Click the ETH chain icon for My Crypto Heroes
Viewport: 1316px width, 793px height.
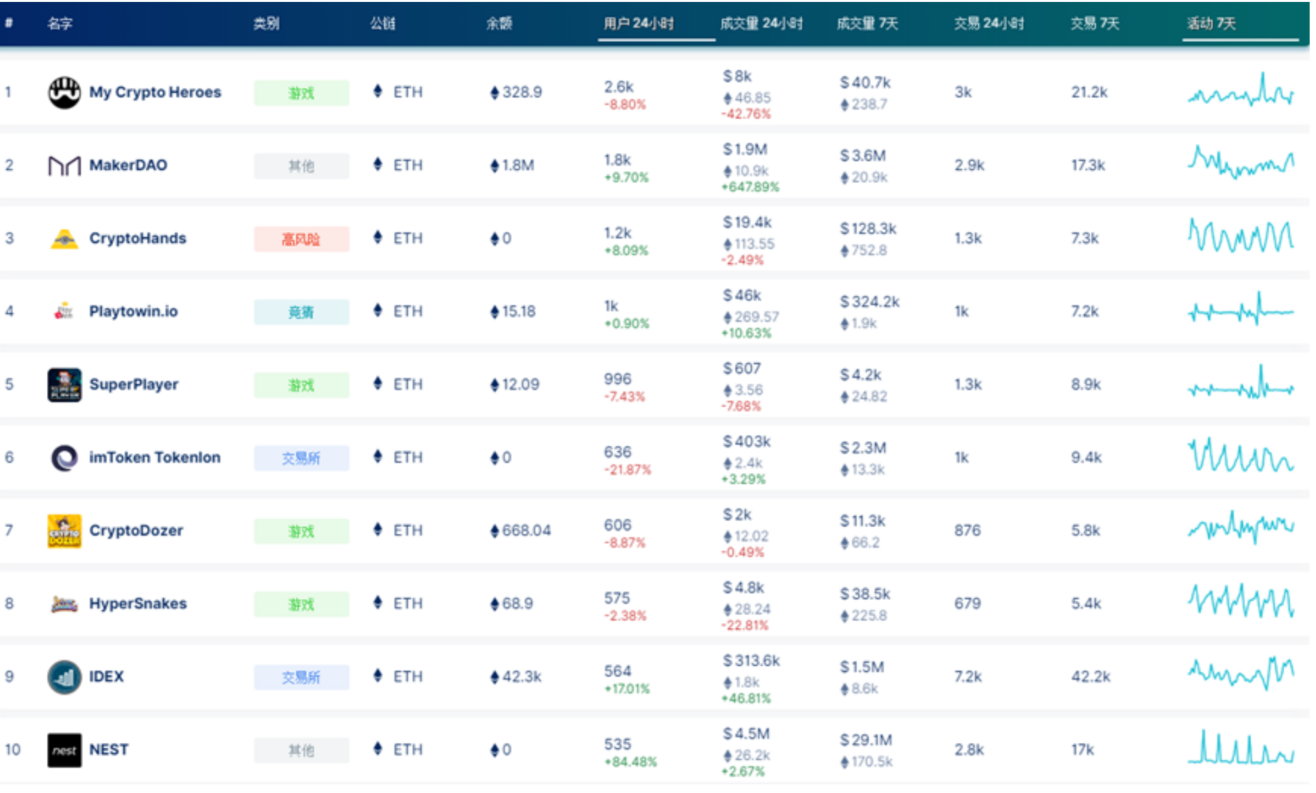(x=378, y=91)
